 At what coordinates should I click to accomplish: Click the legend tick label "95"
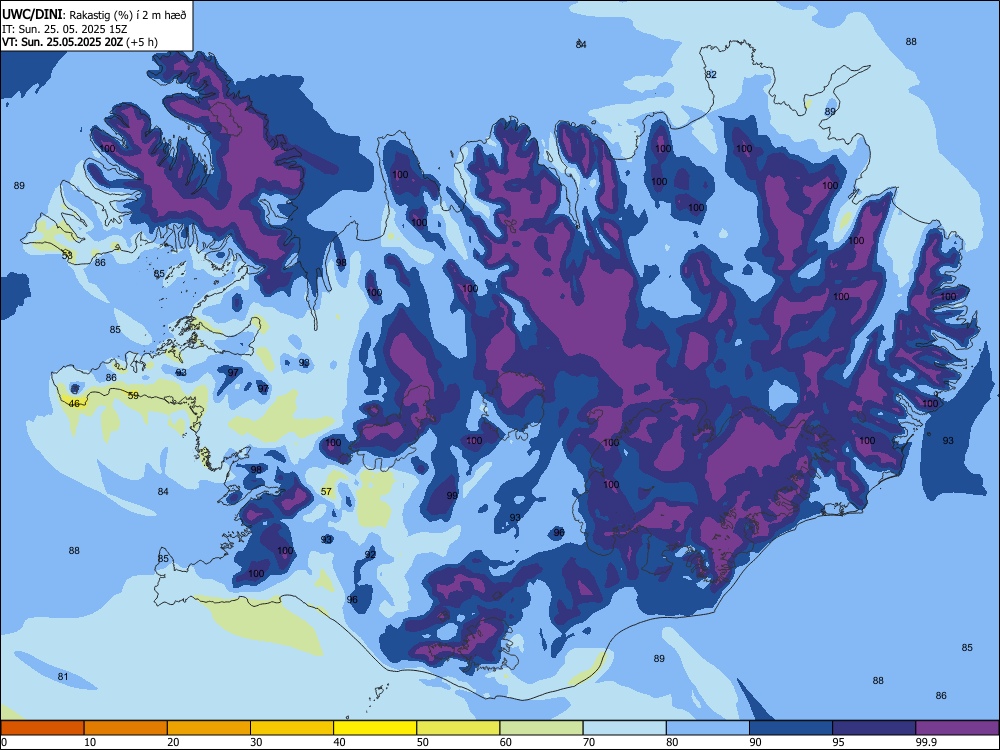click(x=839, y=742)
